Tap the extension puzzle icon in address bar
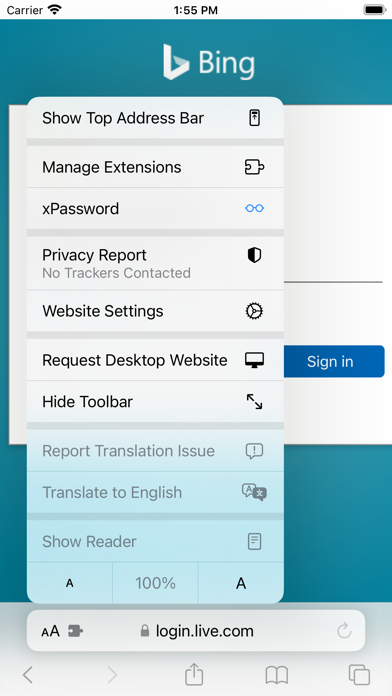The image size is (392, 696). point(75,631)
